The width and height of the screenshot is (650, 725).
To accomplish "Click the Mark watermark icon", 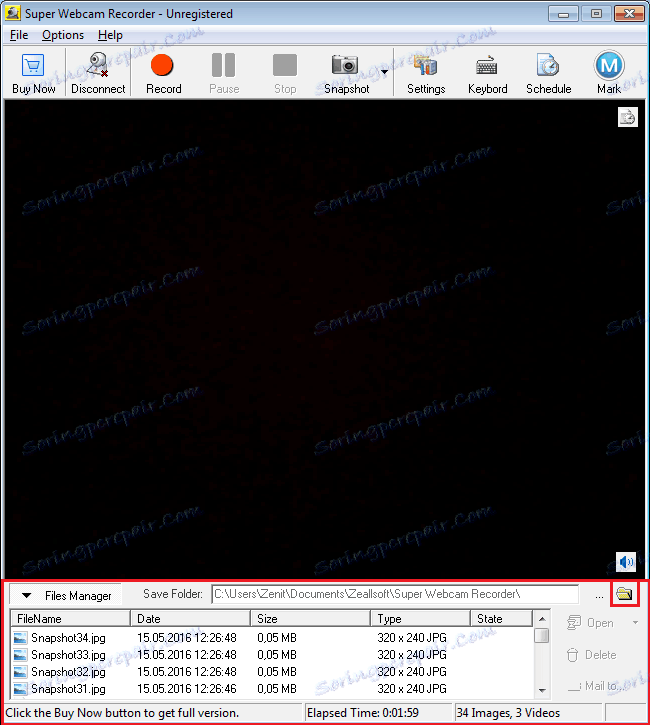I will point(609,65).
